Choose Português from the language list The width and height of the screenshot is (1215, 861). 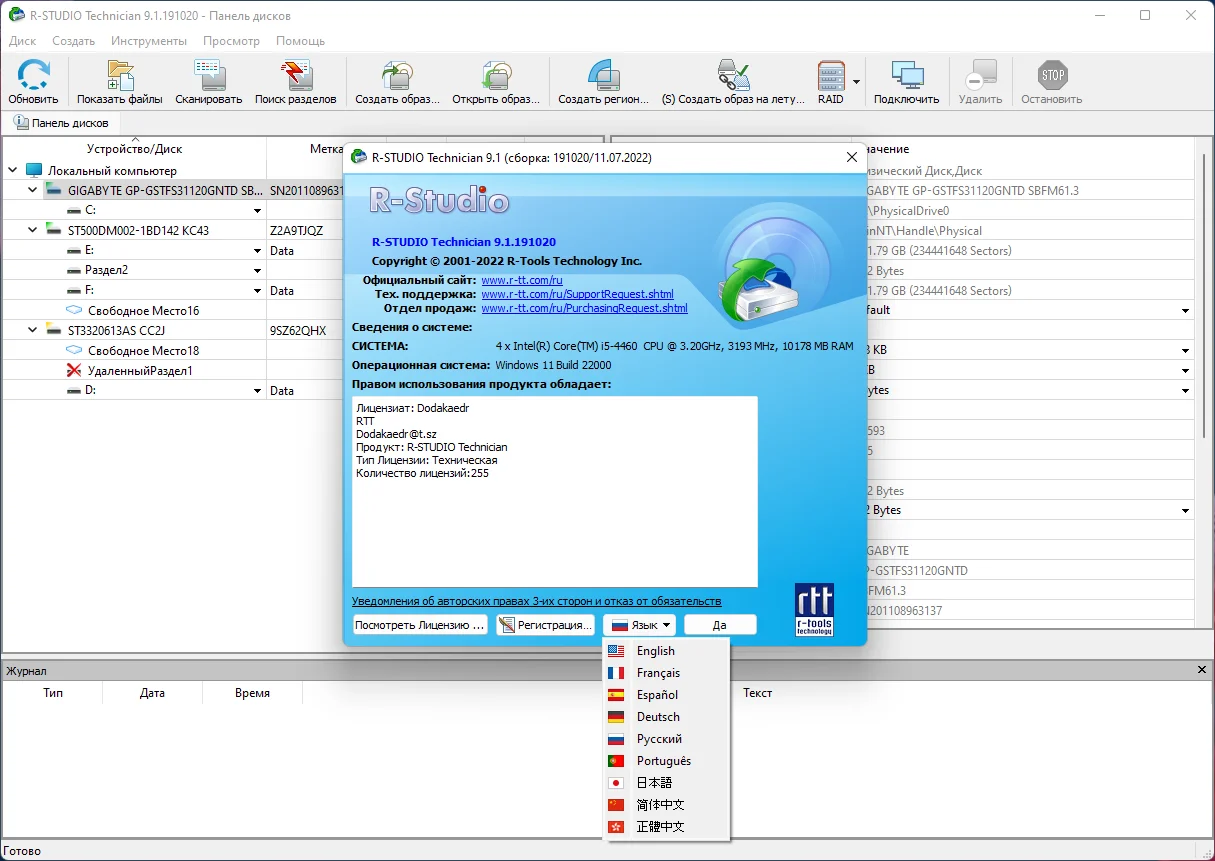(667, 761)
